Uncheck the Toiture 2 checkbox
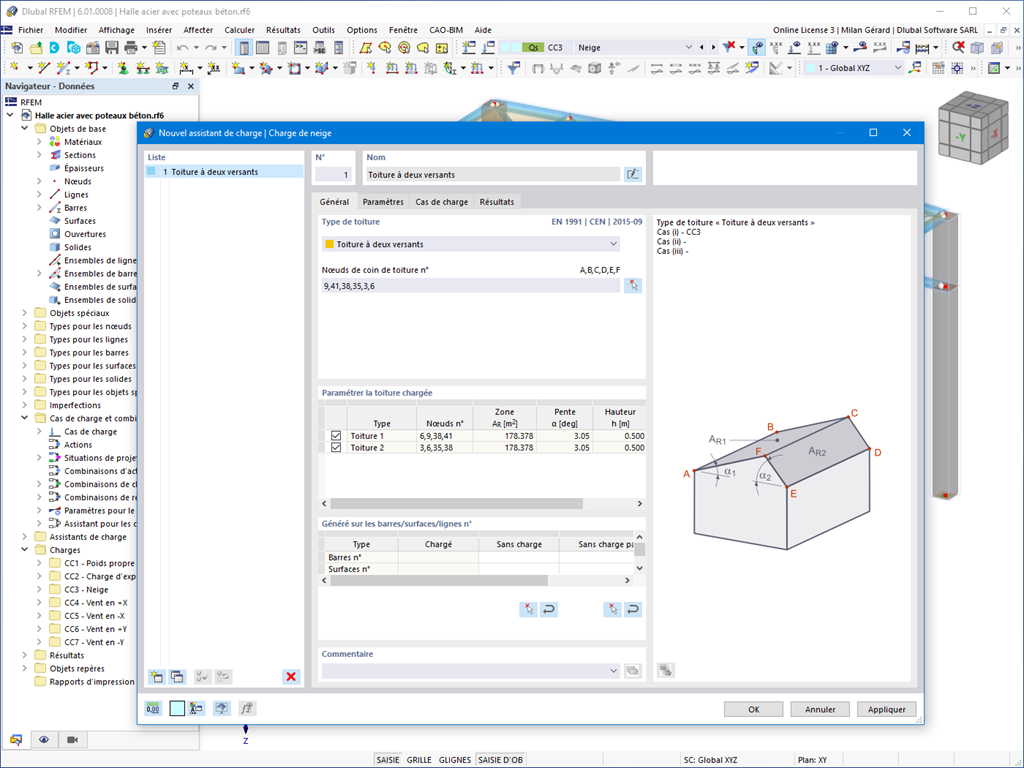 coord(336,447)
